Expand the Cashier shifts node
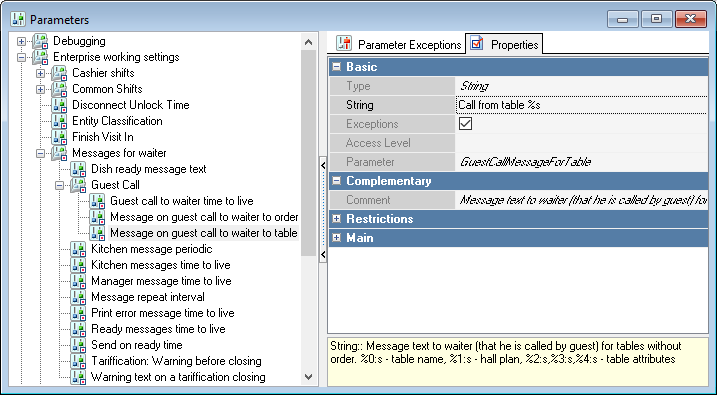The width and height of the screenshot is (717, 395). [x=40, y=73]
